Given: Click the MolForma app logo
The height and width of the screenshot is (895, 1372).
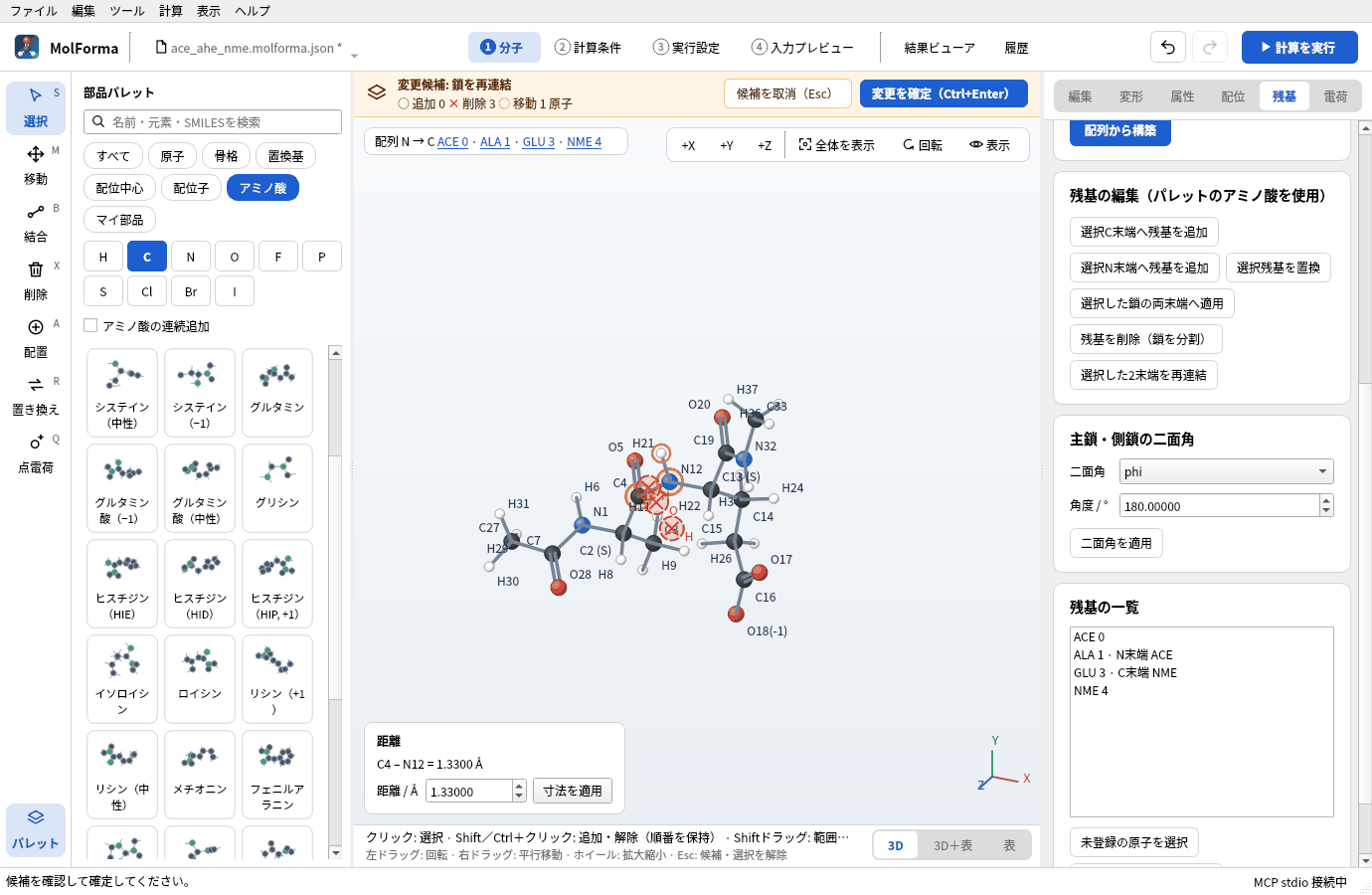Looking at the screenshot, I should tap(27, 47).
